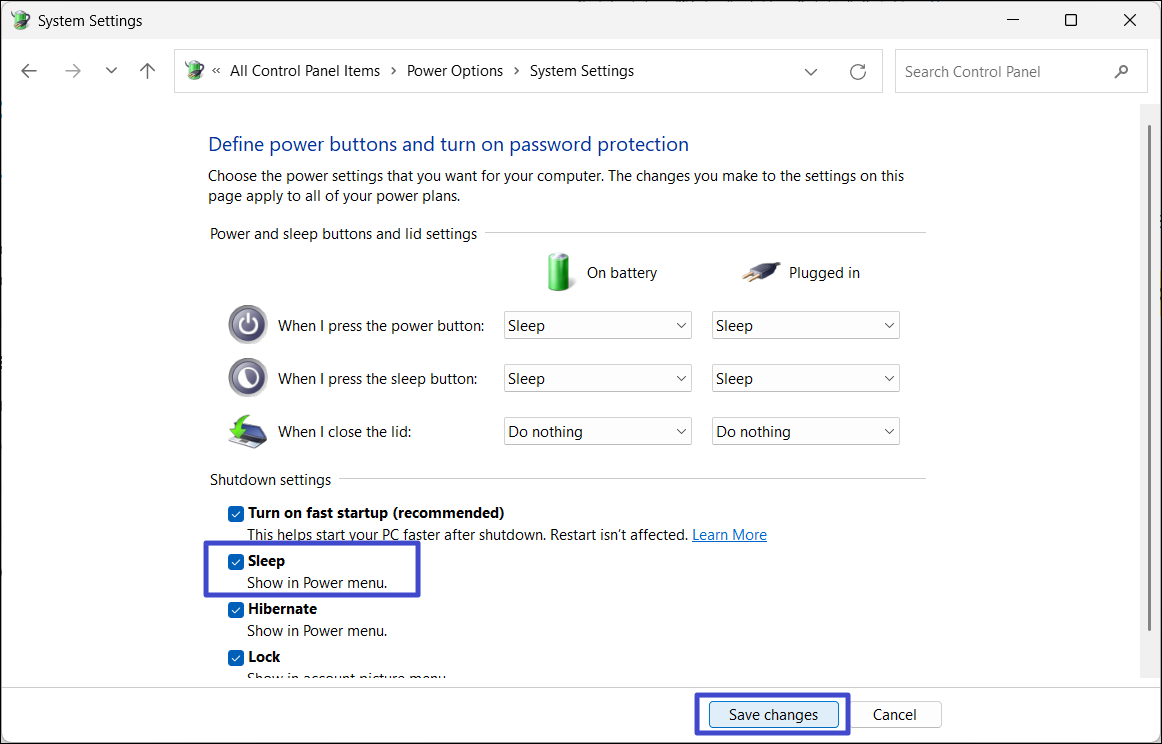Viewport: 1162px width, 744px height.
Task: Click the Save changes button
Action: tap(773, 714)
